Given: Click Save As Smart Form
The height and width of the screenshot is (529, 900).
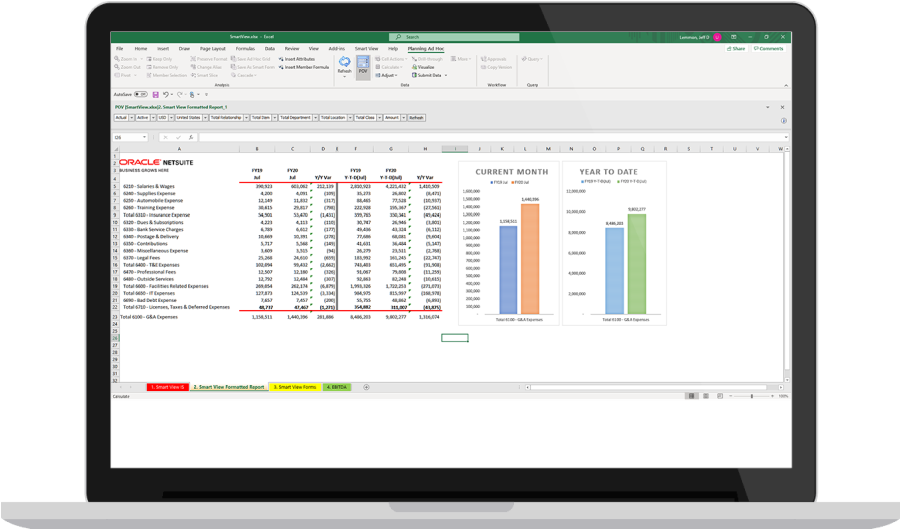Looking at the screenshot, I should 253,67.
